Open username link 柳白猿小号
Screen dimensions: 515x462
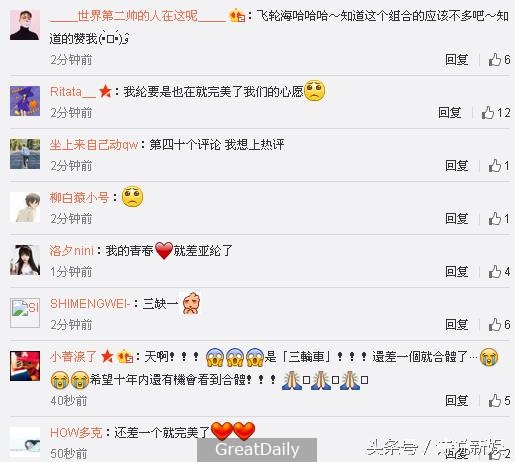click(x=79, y=198)
